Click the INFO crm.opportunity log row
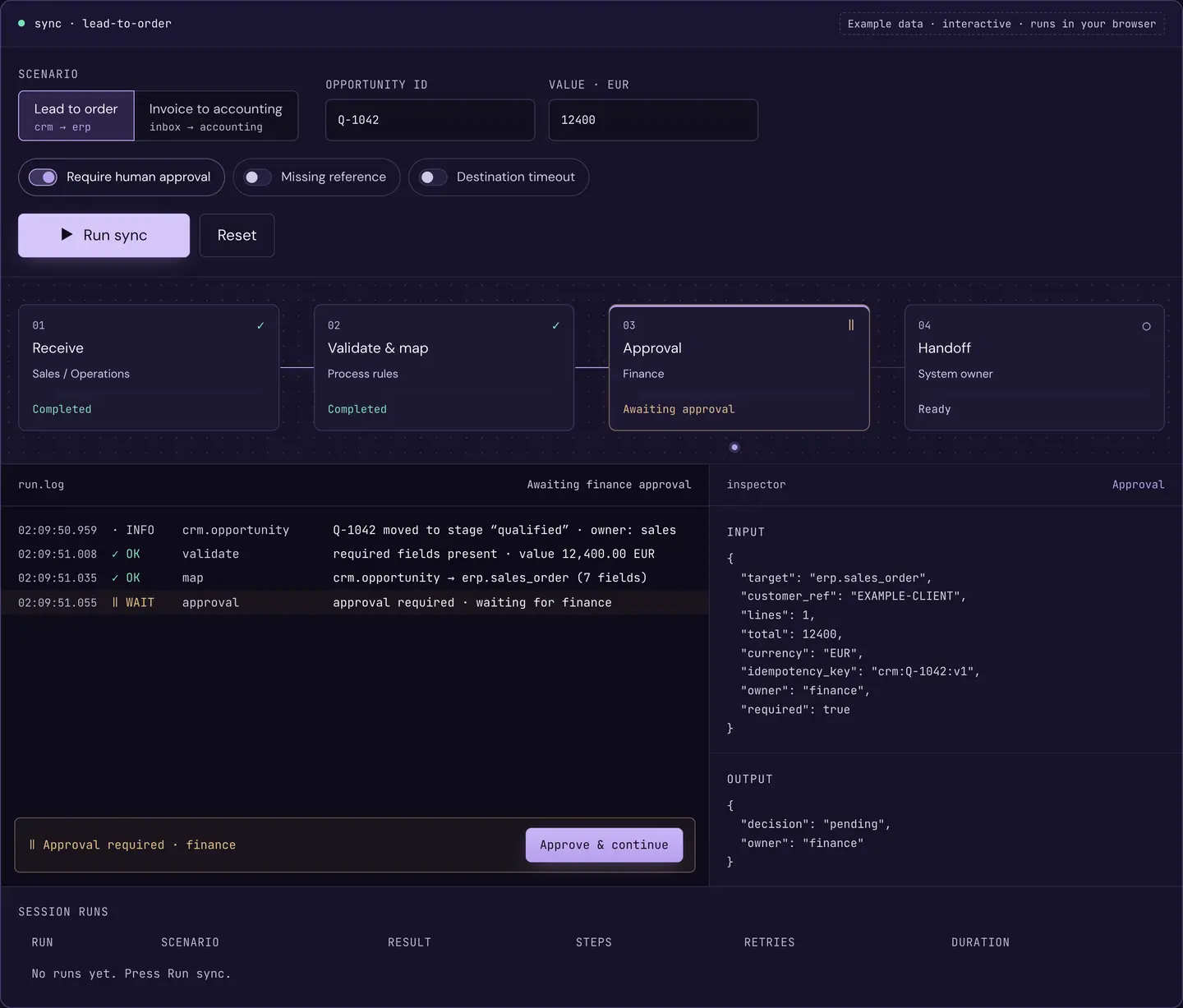The image size is (1183, 1008). coord(354,531)
